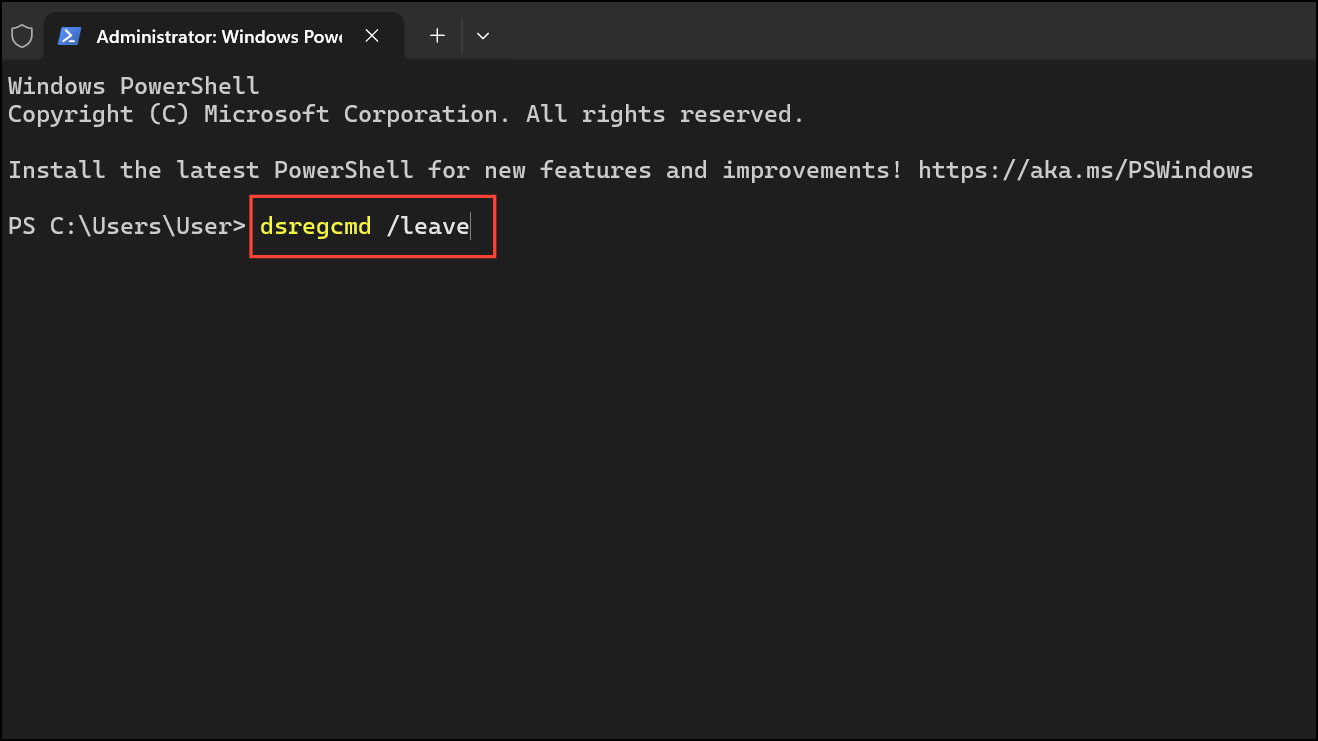Click the PowerShell icon on the active tab
Image resolution: width=1318 pixels, height=741 pixels.
[68, 35]
